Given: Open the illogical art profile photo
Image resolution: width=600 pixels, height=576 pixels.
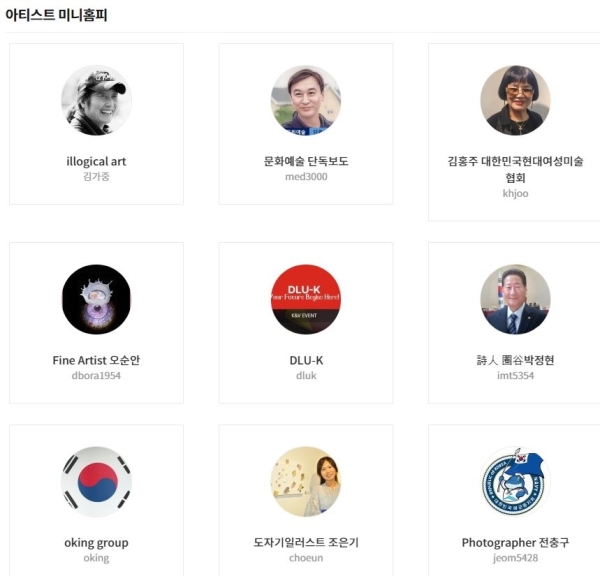Looking at the screenshot, I should [x=96, y=100].
